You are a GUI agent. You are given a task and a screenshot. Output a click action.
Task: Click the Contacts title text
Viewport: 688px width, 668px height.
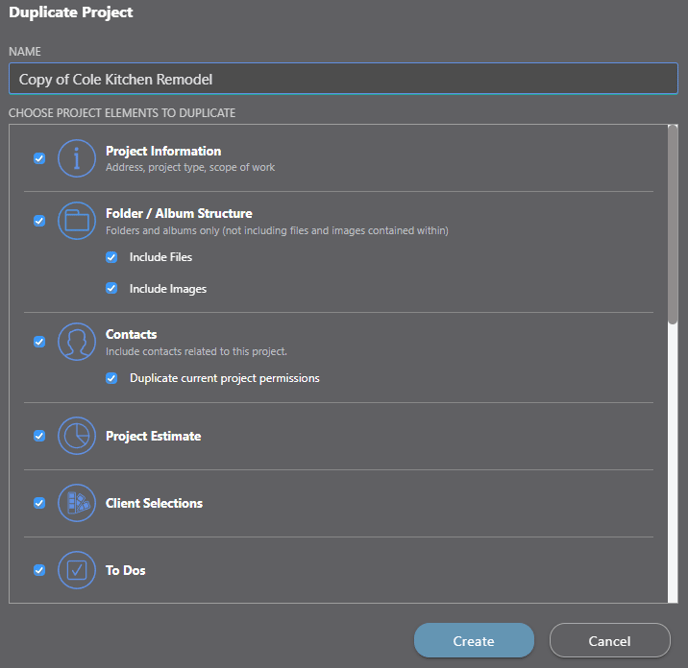point(131,334)
